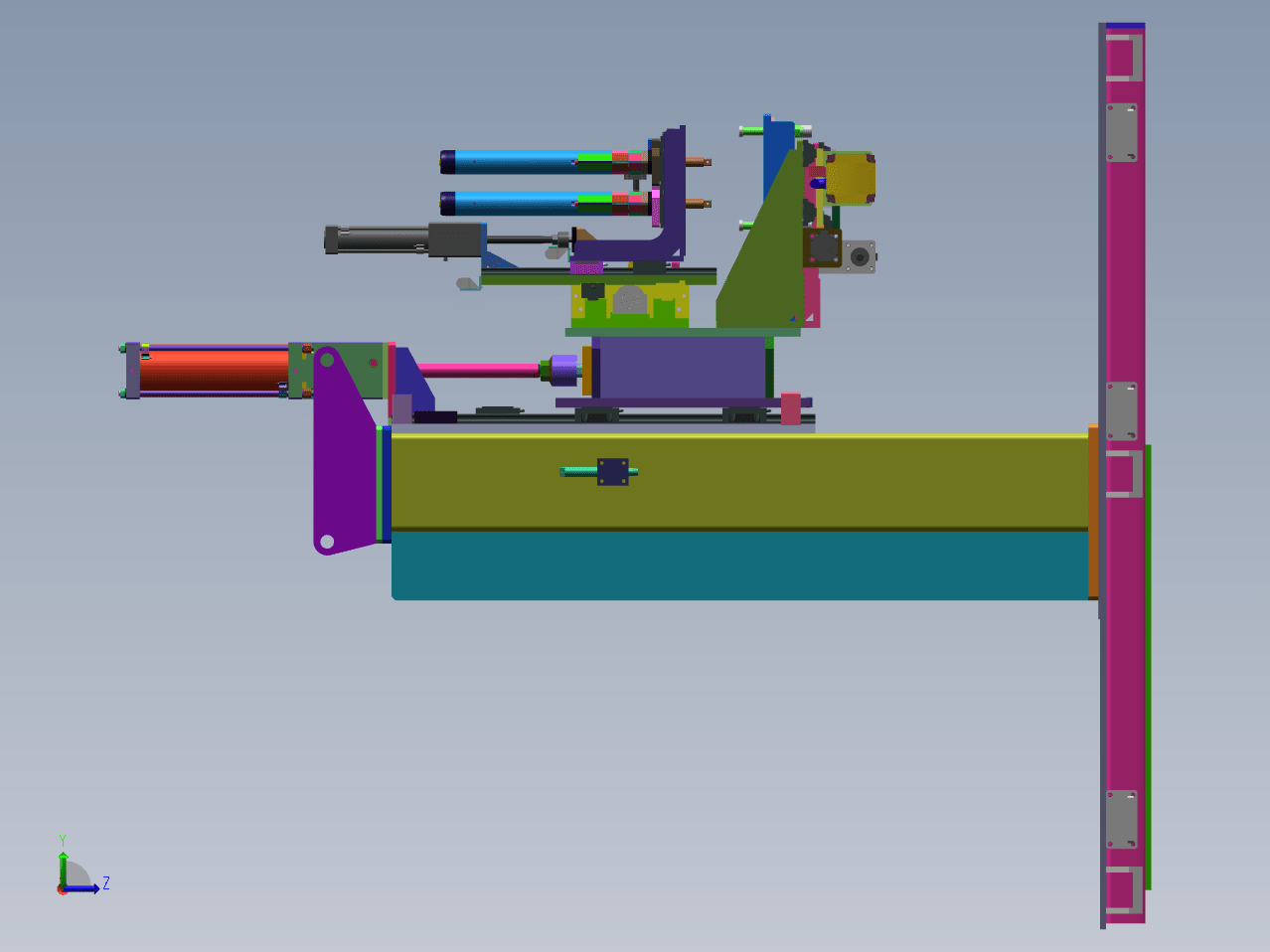Select the pink piston rod
This screenshot has height=952, width=1270.
[x=479, y=370]
